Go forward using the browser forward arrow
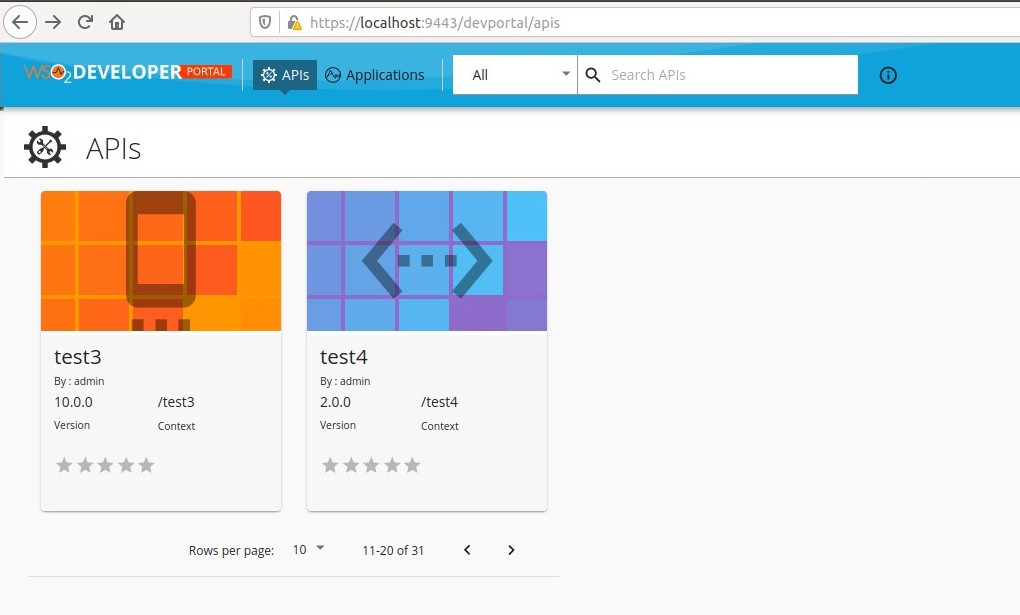Image resolution: width=1020 pixels, height=615 pixels. tap(53, 22)
